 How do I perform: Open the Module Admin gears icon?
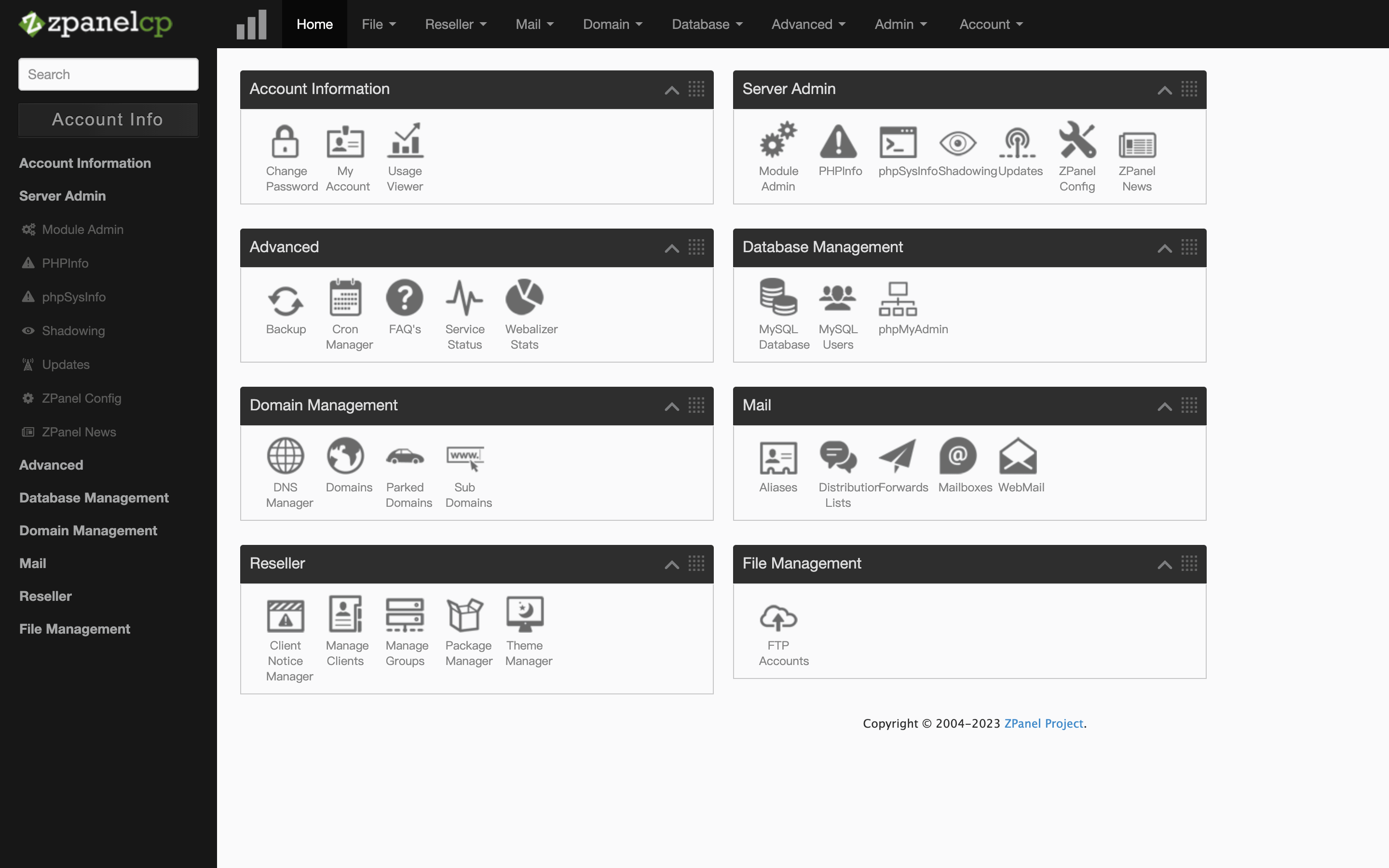pos(778,139)
